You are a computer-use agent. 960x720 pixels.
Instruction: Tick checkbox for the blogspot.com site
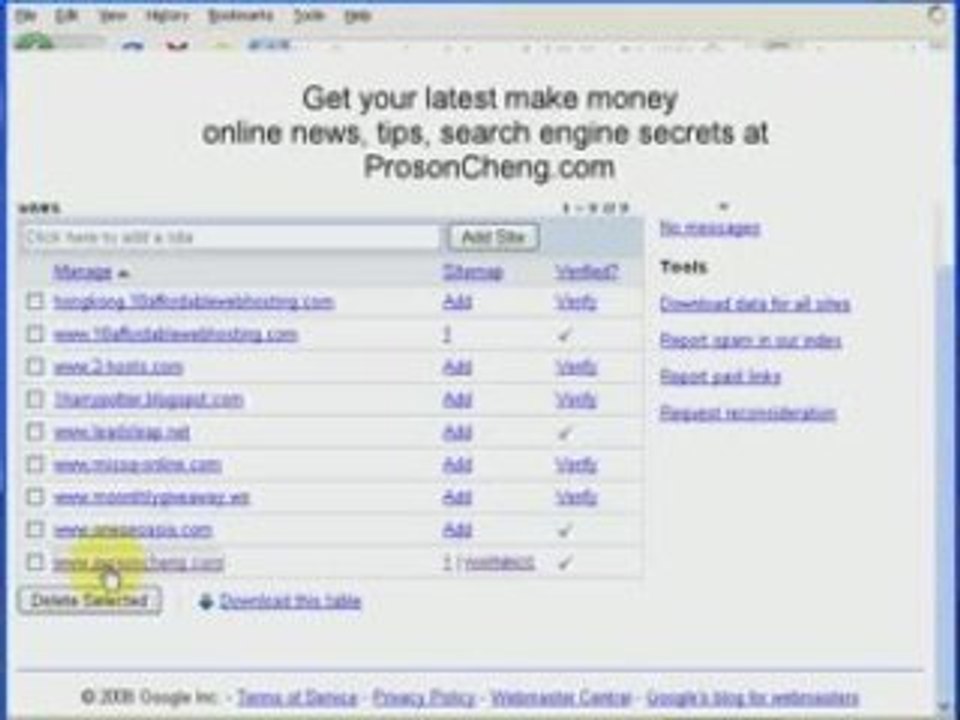(35, 399)
